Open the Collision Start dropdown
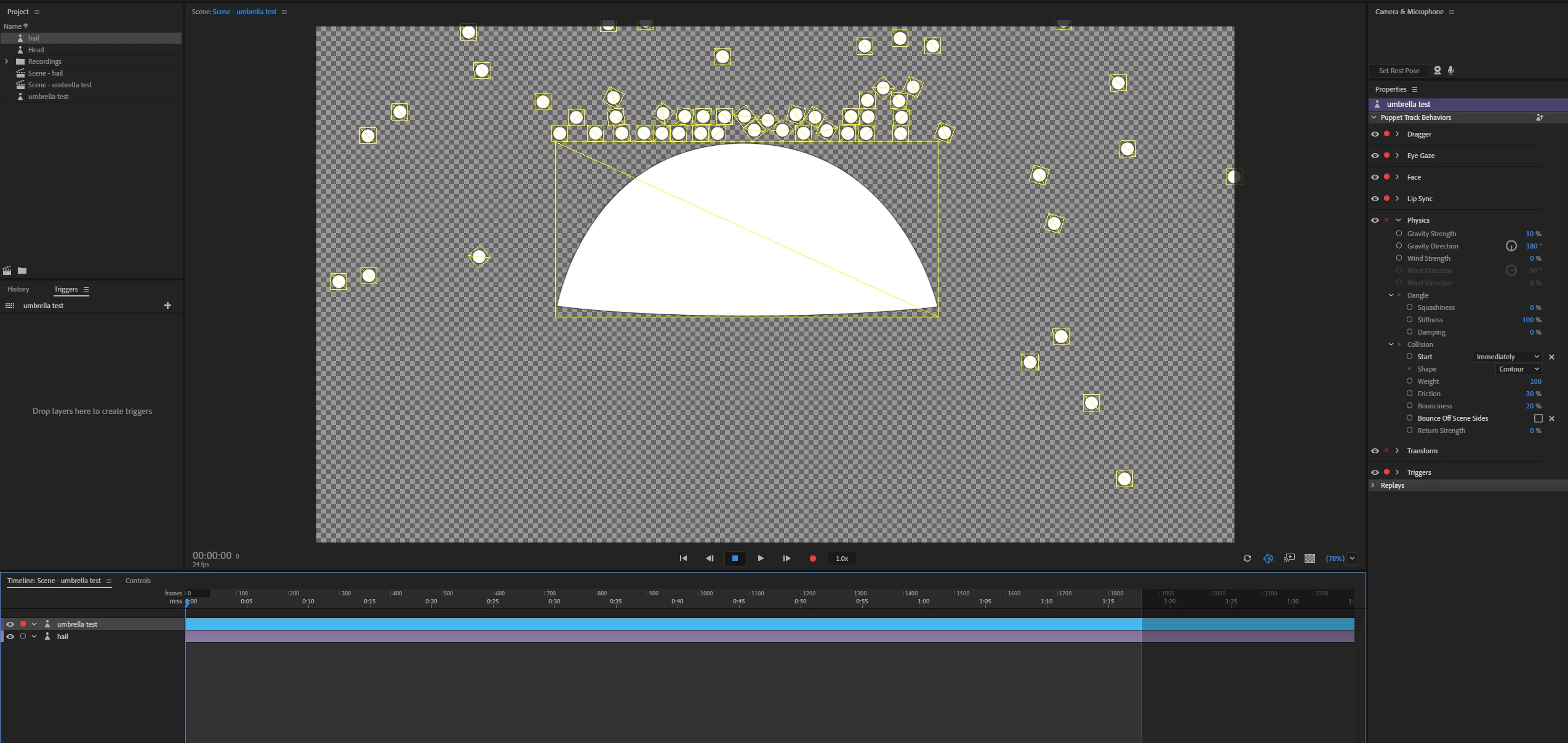 pyautogui.click(x=1508, y=357)
